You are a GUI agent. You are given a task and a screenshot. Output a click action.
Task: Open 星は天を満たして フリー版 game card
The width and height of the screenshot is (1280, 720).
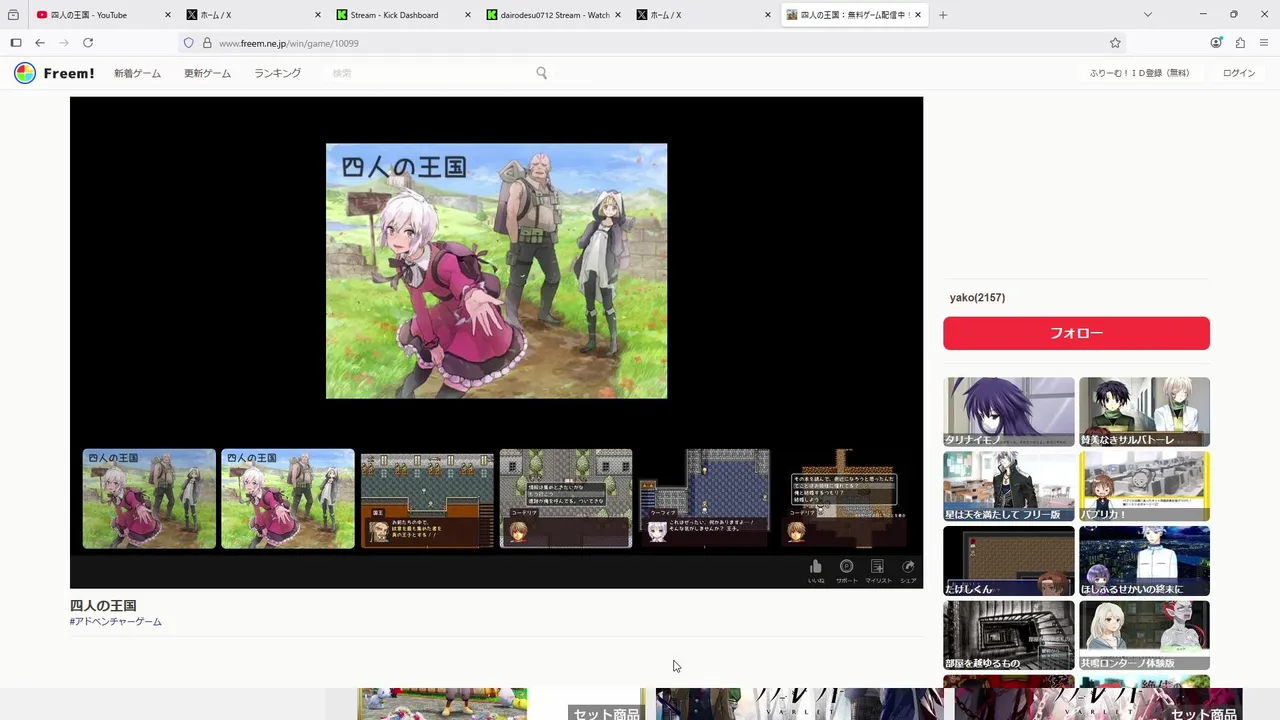[x=1008, y=486]
